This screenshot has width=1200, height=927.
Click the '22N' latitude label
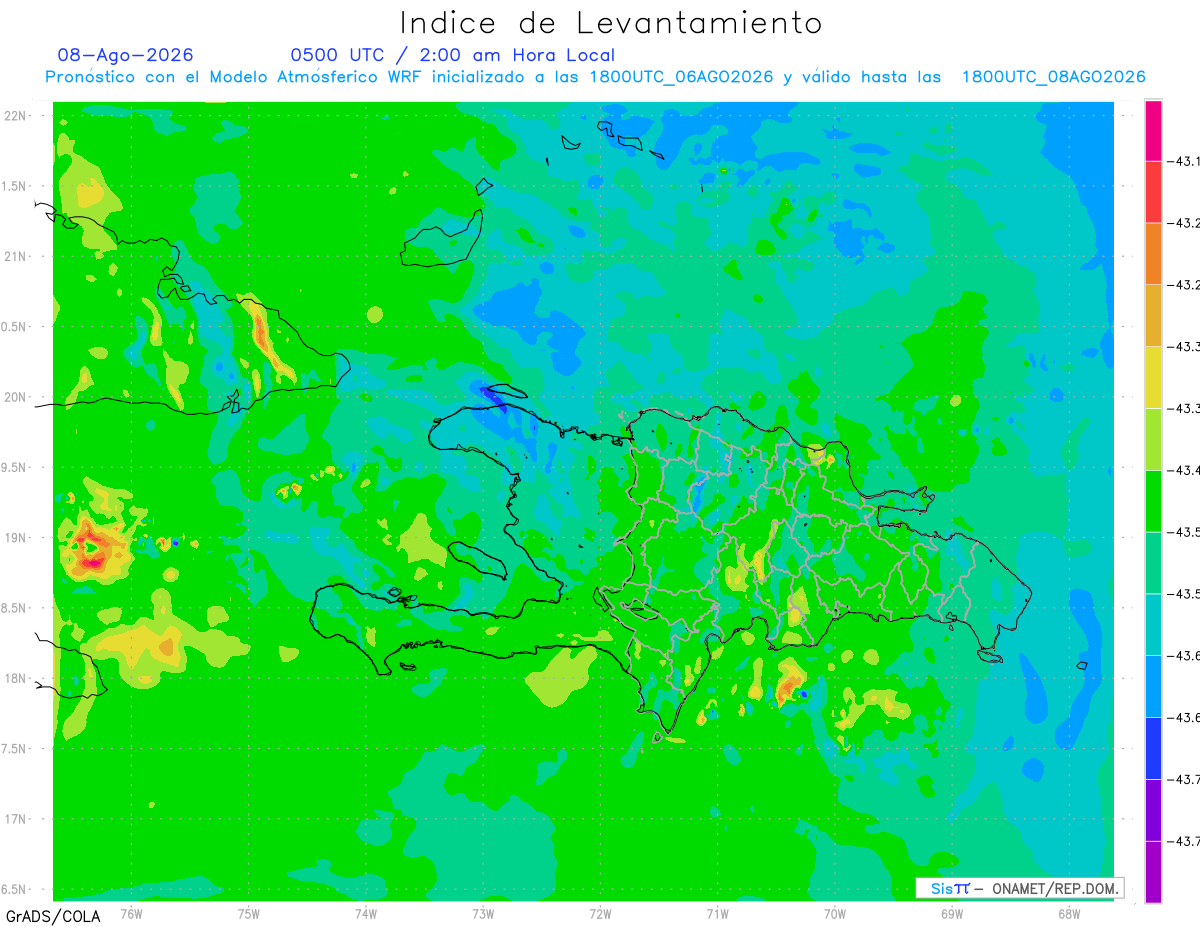(x=17, y=116)
